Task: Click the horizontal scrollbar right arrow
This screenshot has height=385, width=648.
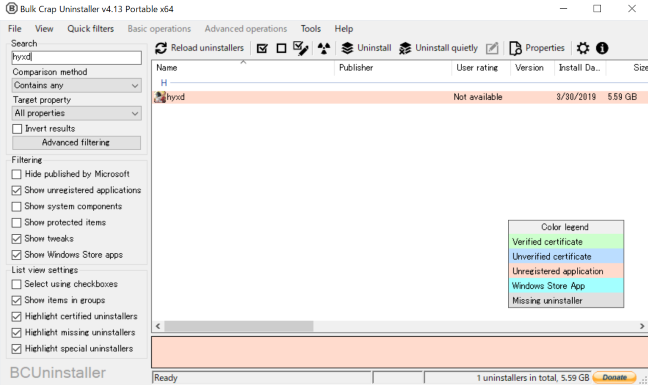Action: [642, 326]
